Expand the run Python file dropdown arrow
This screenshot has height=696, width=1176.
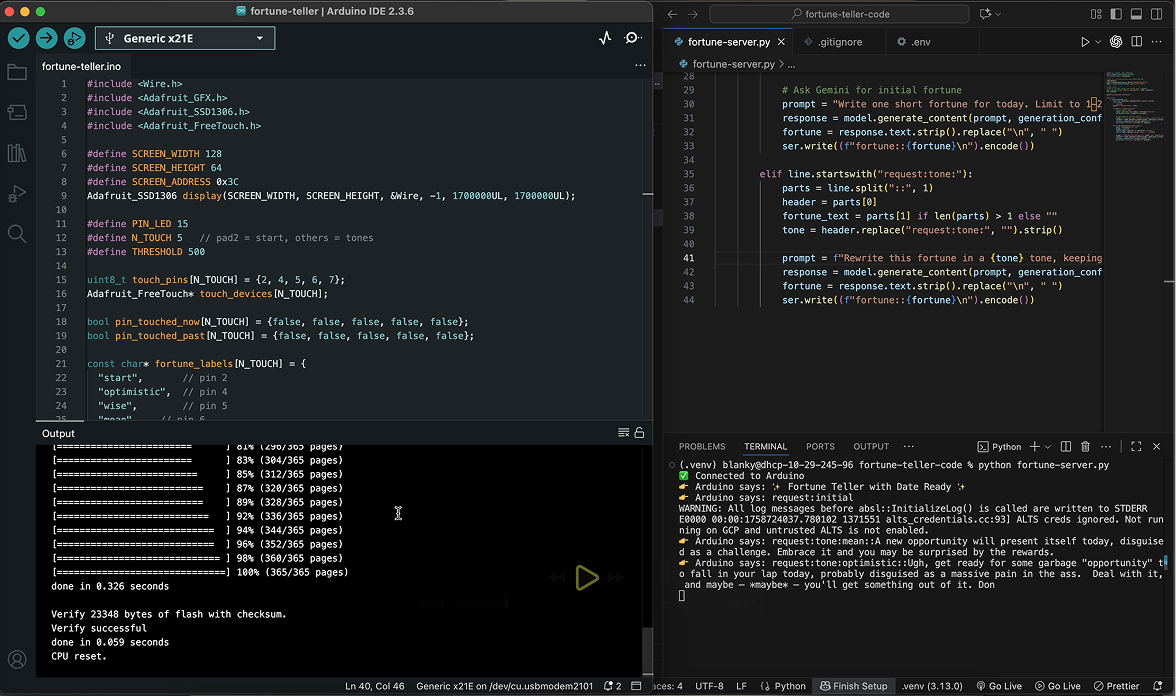pos(1099,42)
